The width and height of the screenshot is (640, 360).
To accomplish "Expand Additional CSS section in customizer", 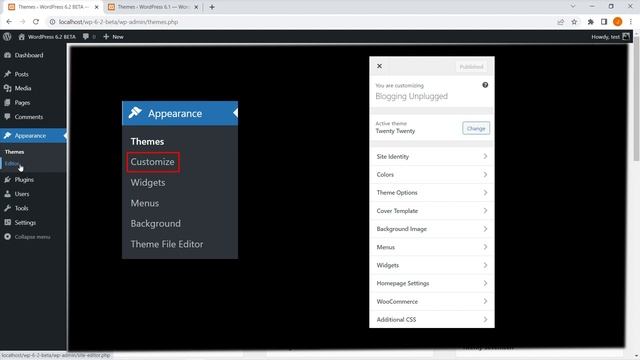I will point(432,320).
